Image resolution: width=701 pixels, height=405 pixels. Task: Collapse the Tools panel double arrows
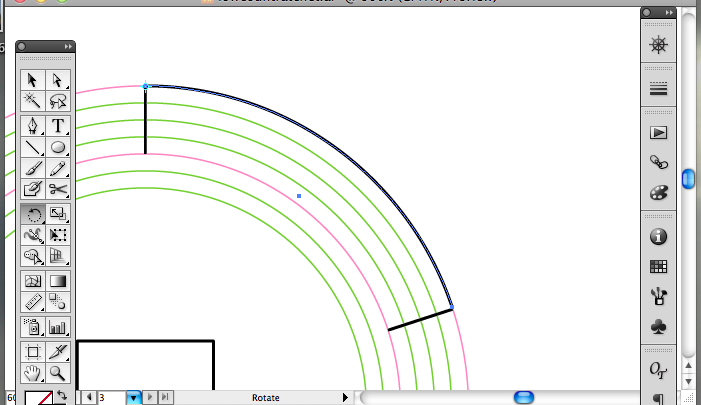(x=68, y=46)
